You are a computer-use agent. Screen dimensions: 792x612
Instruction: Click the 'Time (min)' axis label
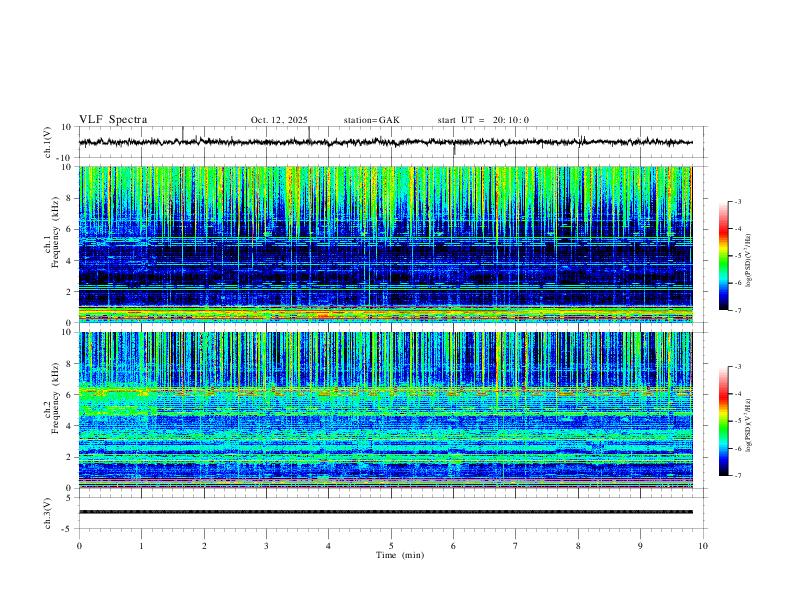click(x=400, y=555)
